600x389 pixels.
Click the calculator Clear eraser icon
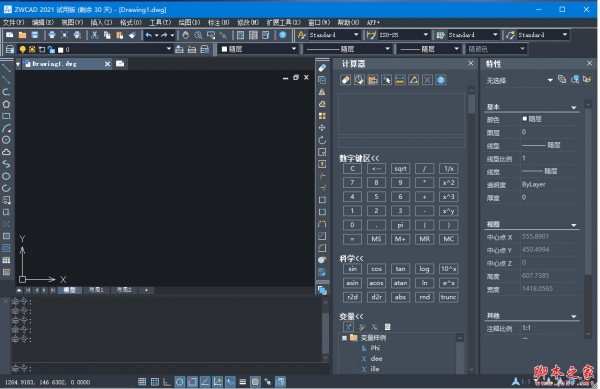[x=345, y=80]
